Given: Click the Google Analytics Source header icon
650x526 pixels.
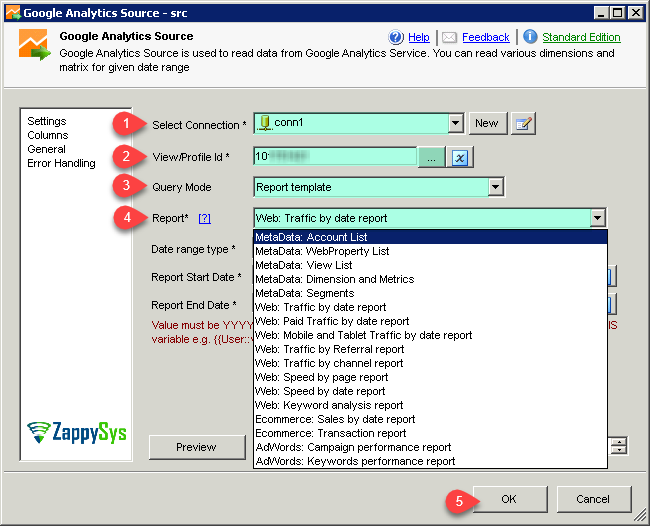Looking at the screenshot, I should click(x=34, y=45).
